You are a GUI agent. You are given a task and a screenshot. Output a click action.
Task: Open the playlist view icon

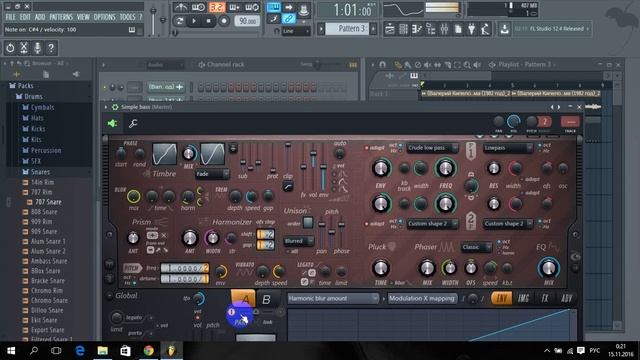389,29
